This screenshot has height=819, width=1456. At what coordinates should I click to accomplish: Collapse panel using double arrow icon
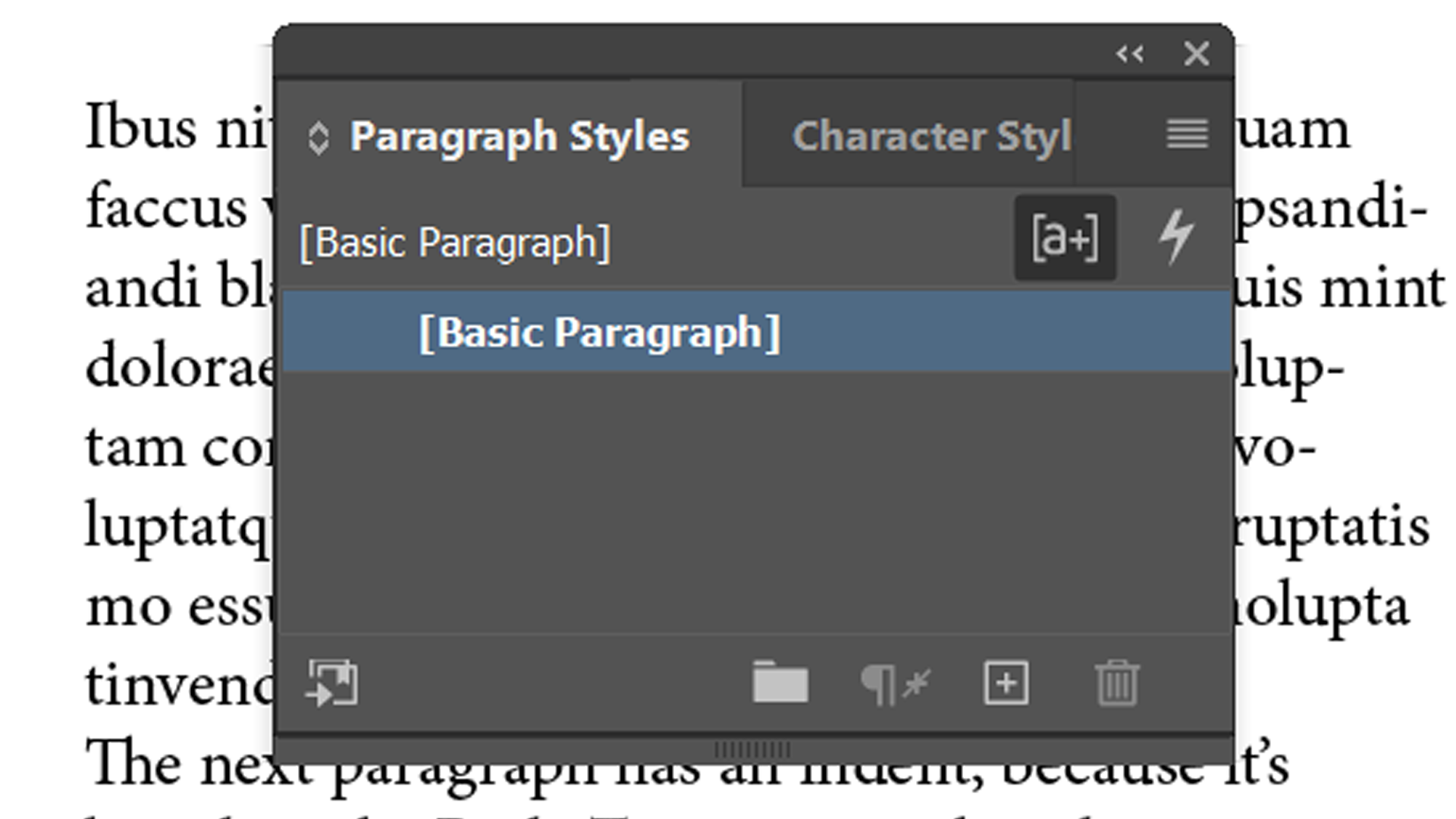1129,54
